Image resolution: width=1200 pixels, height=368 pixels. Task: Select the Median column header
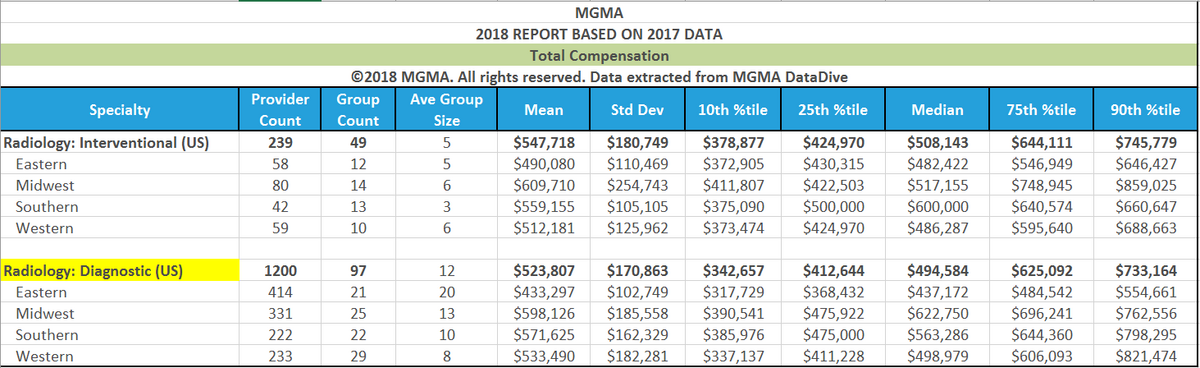coord(938,110)
